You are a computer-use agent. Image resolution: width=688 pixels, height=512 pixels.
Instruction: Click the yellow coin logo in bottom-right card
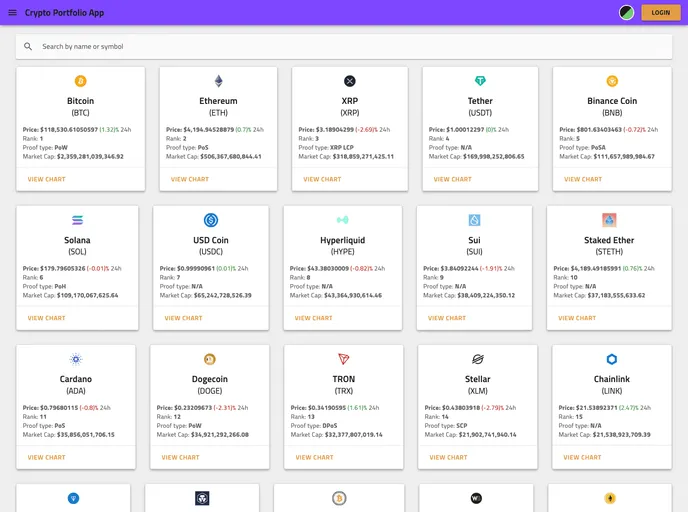coord(610,498)
